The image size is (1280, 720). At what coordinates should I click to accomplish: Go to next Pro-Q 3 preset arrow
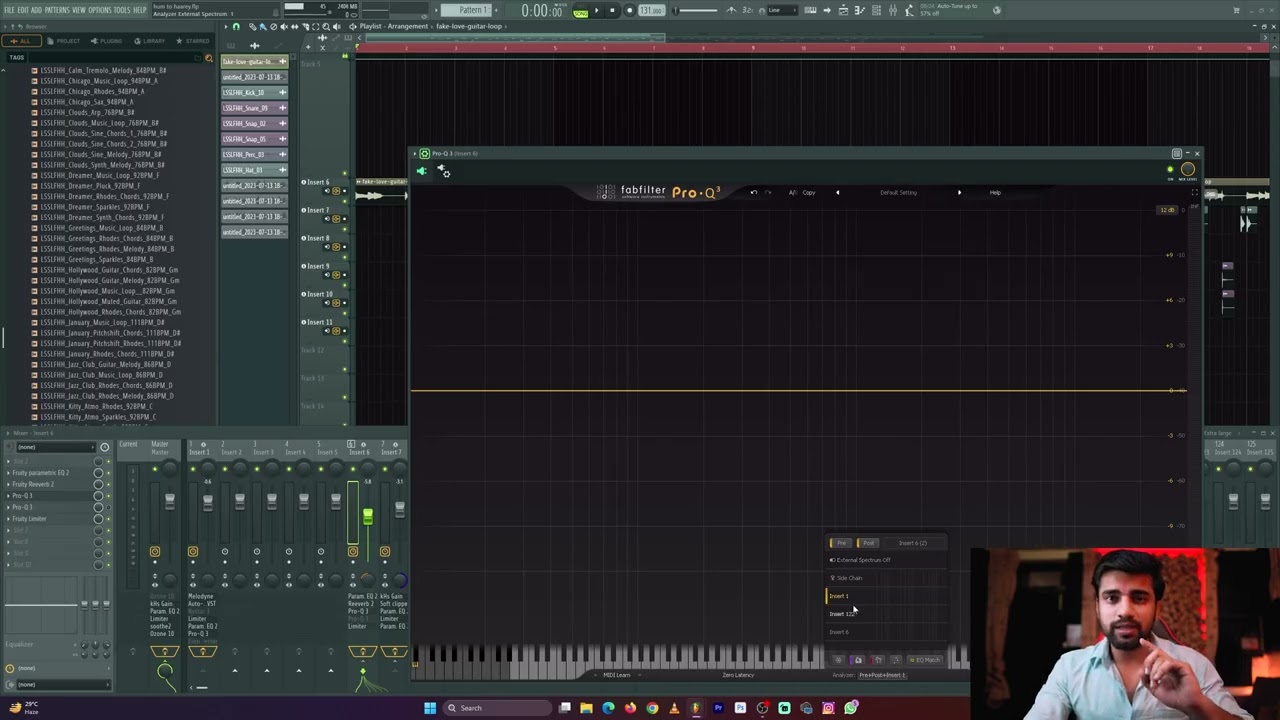pos(959,193)
